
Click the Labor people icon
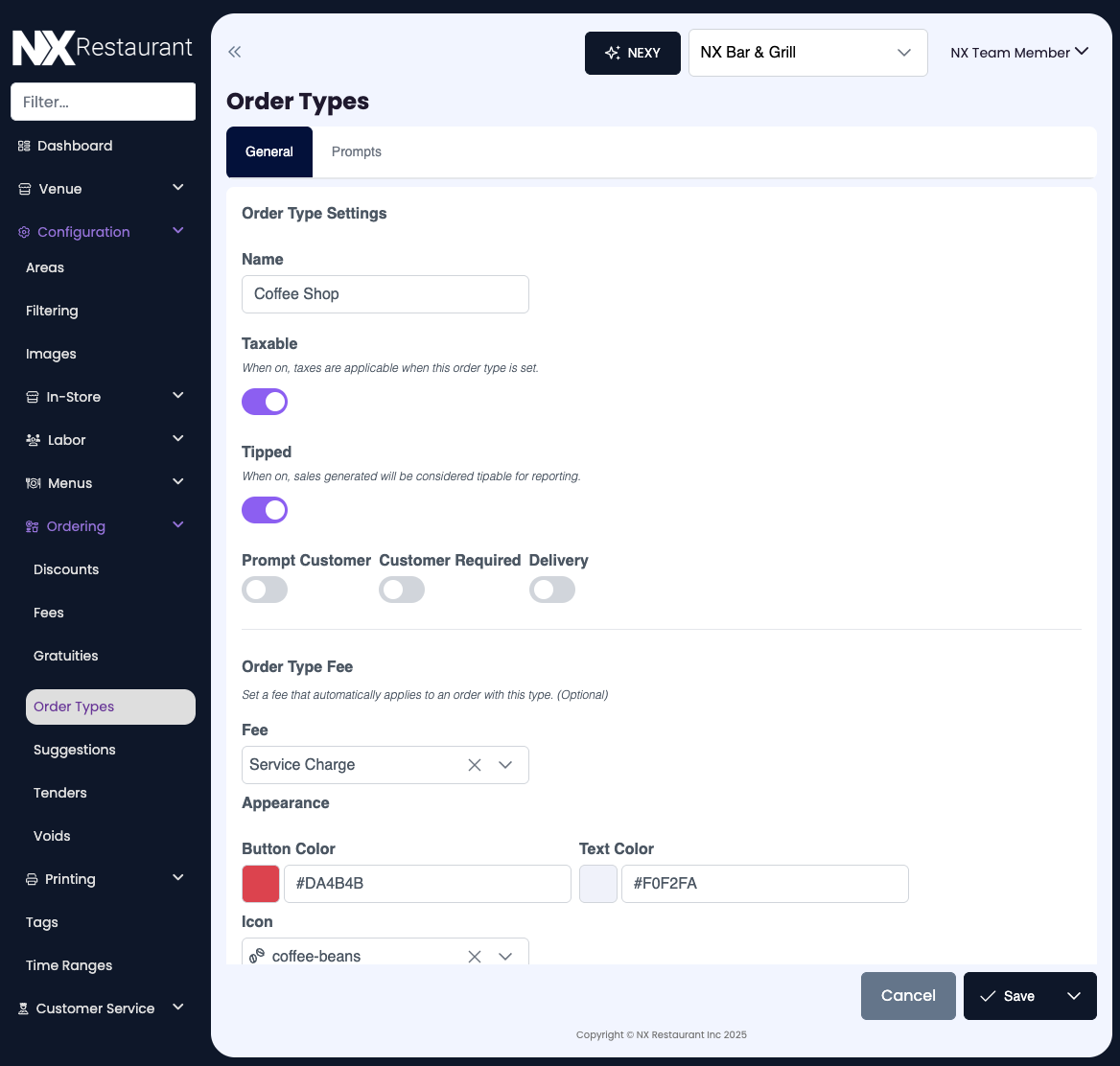tap(33, 440)
